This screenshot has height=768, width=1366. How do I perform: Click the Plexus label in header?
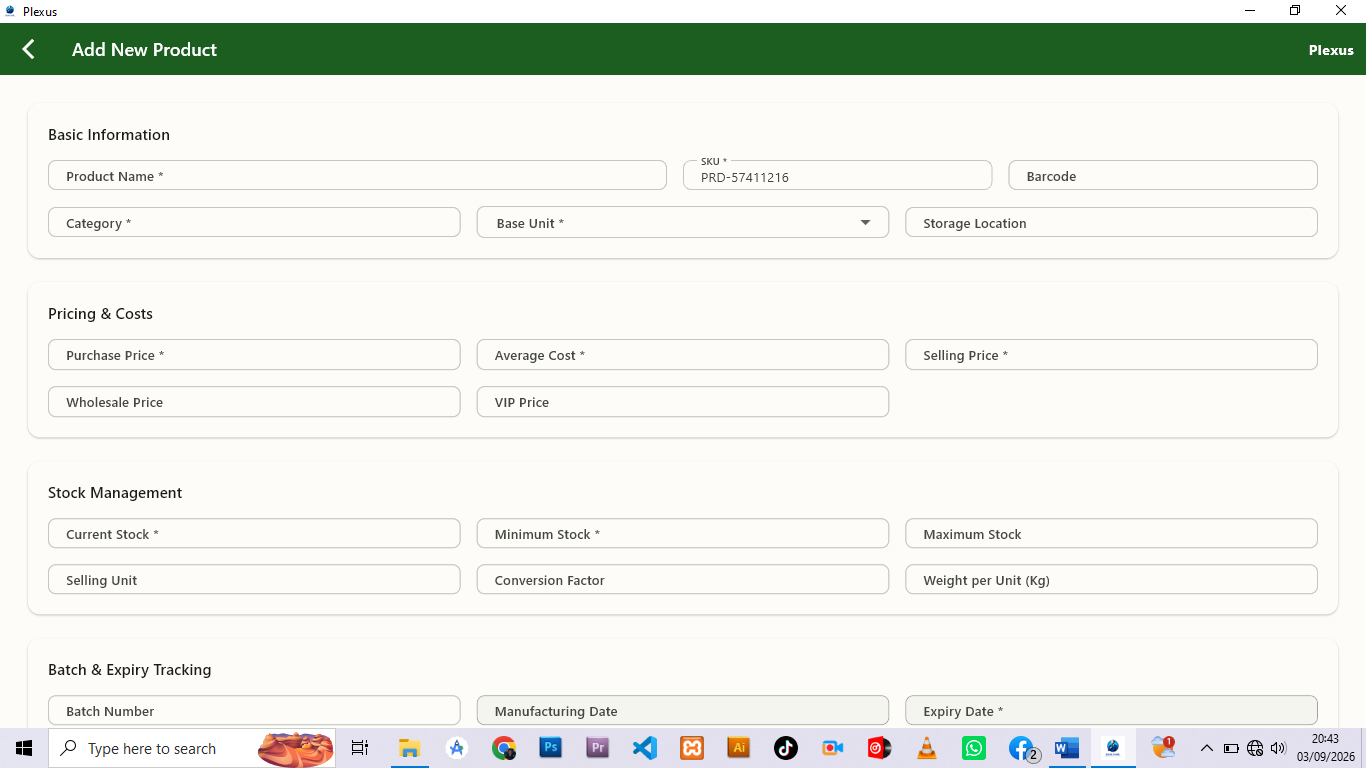(x=1331, y=50)
